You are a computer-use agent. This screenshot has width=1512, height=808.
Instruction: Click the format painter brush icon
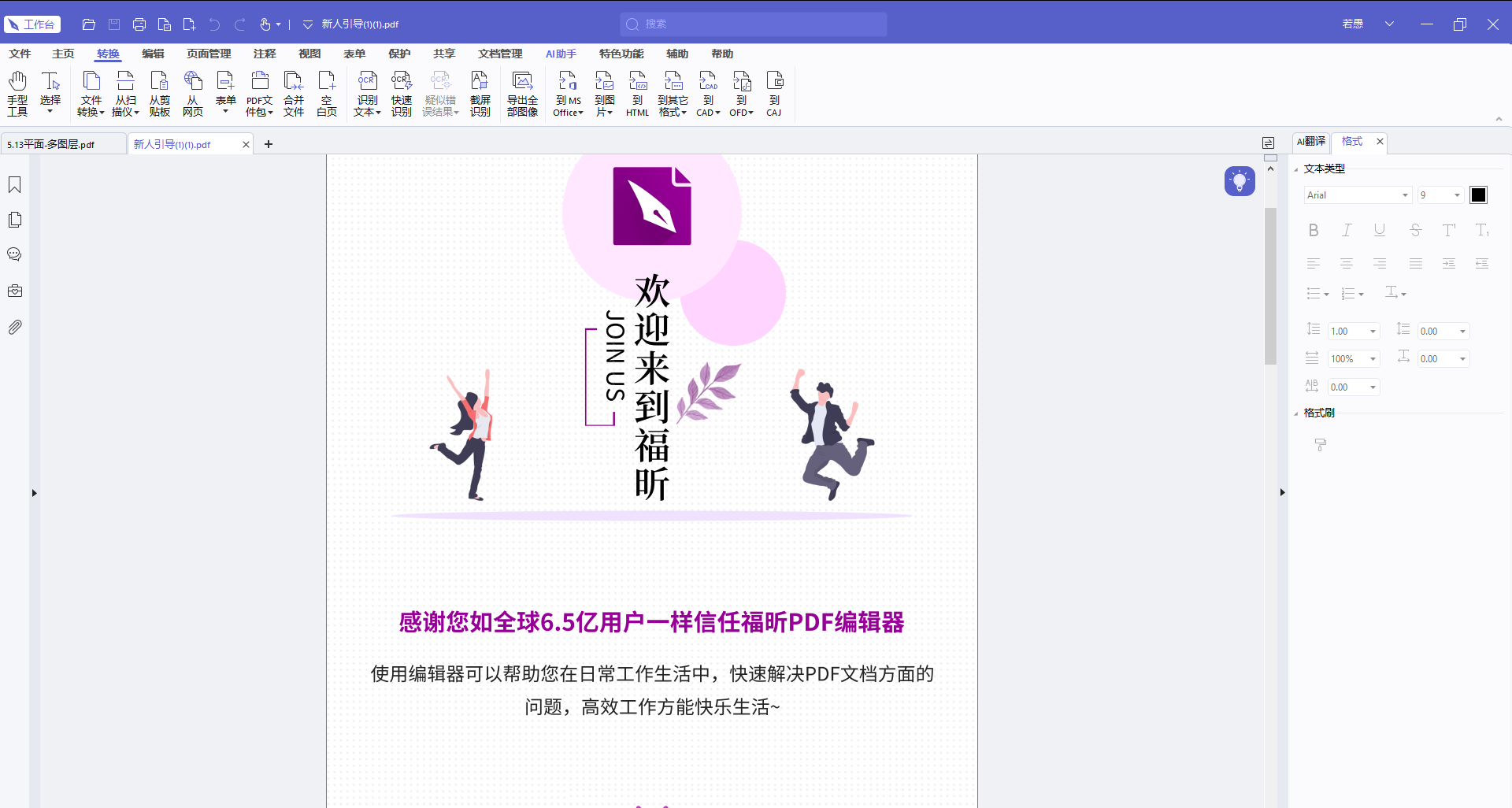pos(1321,445)
